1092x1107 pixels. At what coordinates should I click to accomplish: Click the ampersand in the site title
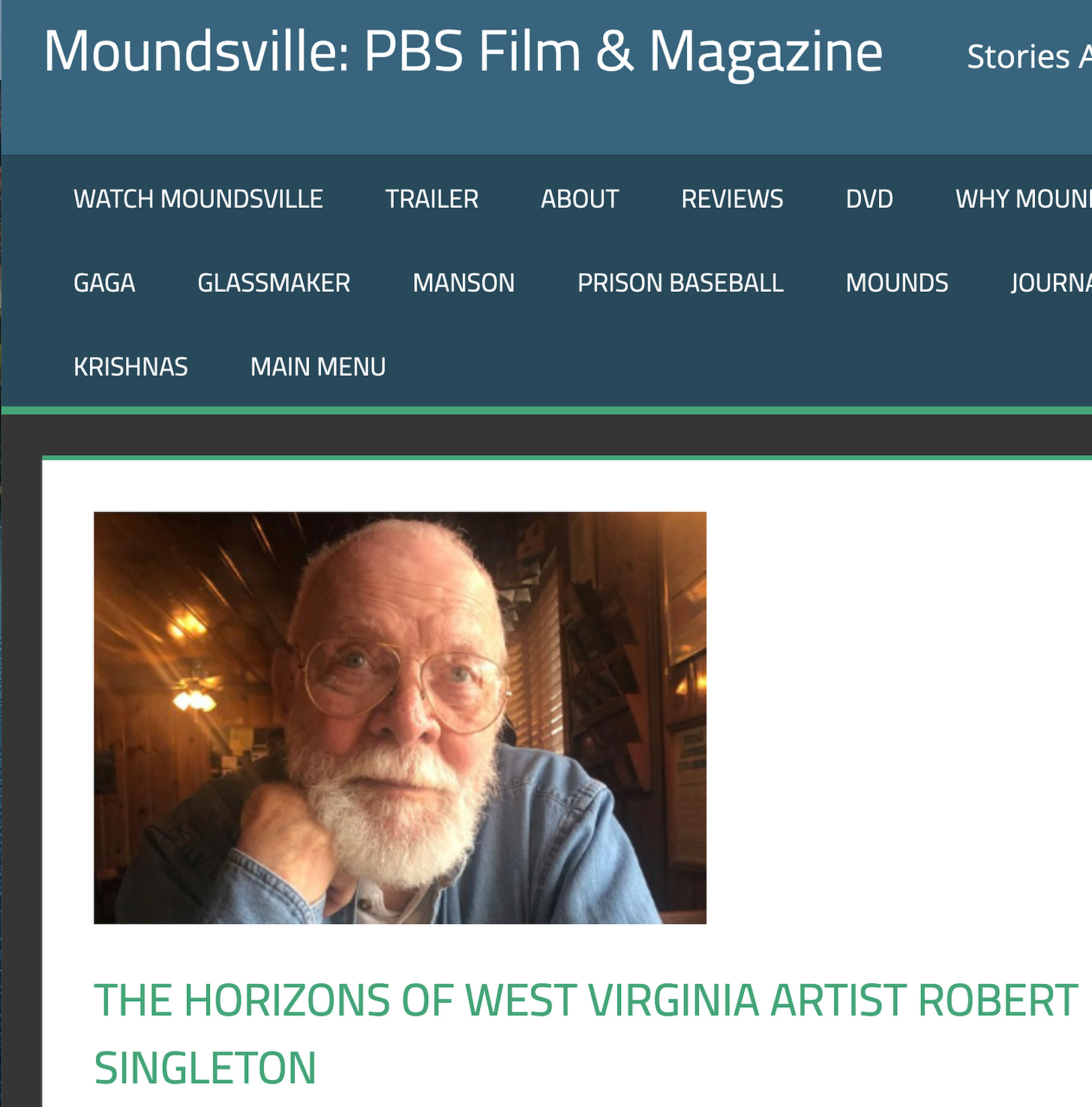coord(616,51)
